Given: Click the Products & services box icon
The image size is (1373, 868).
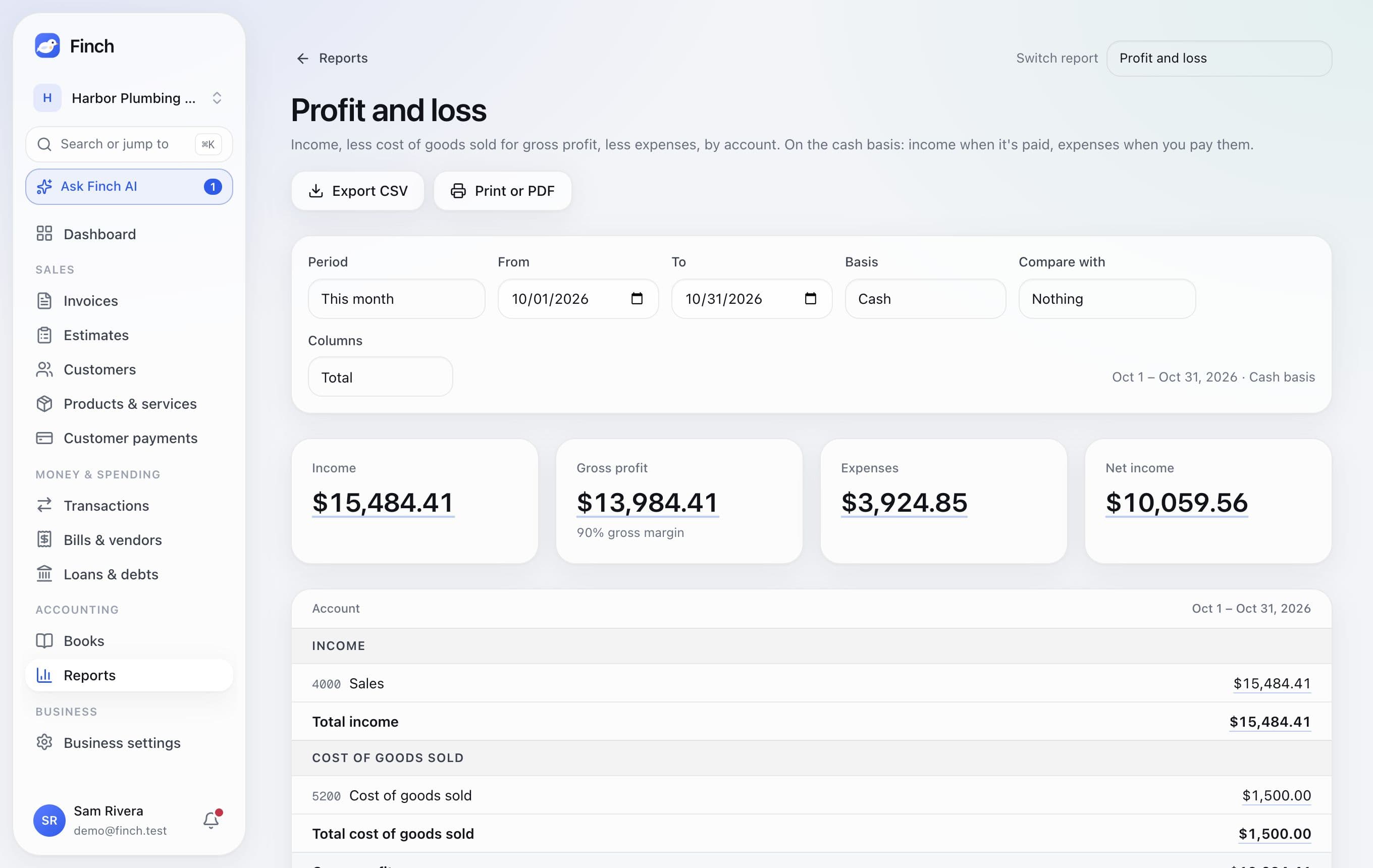Looking at the screenshot, I should tap(44, 404).
